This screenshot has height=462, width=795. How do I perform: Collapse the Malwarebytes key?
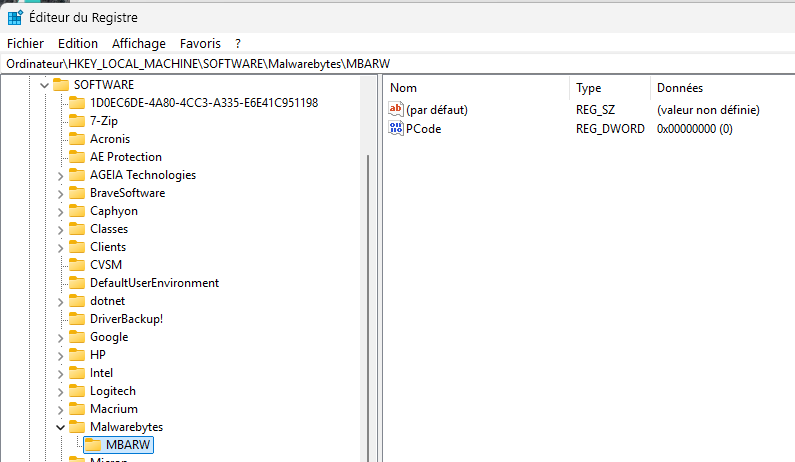[60, 428]
